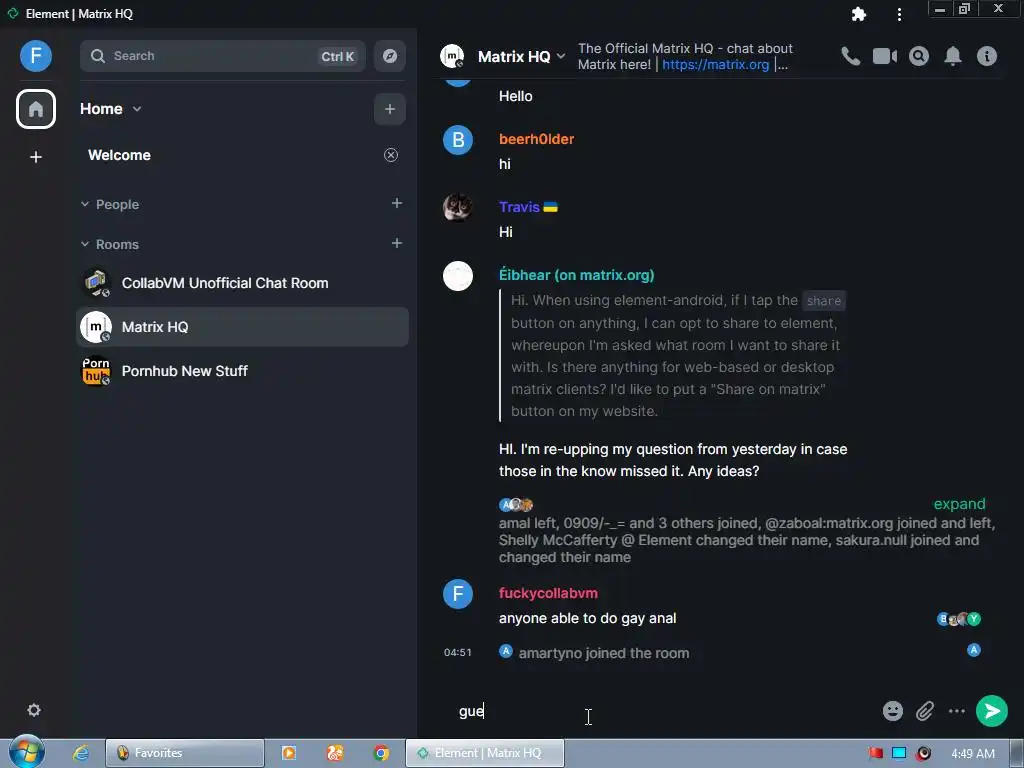1024x768 pixels.
Task: Click the quoted reply message block
Action: (x=673, y=355)
